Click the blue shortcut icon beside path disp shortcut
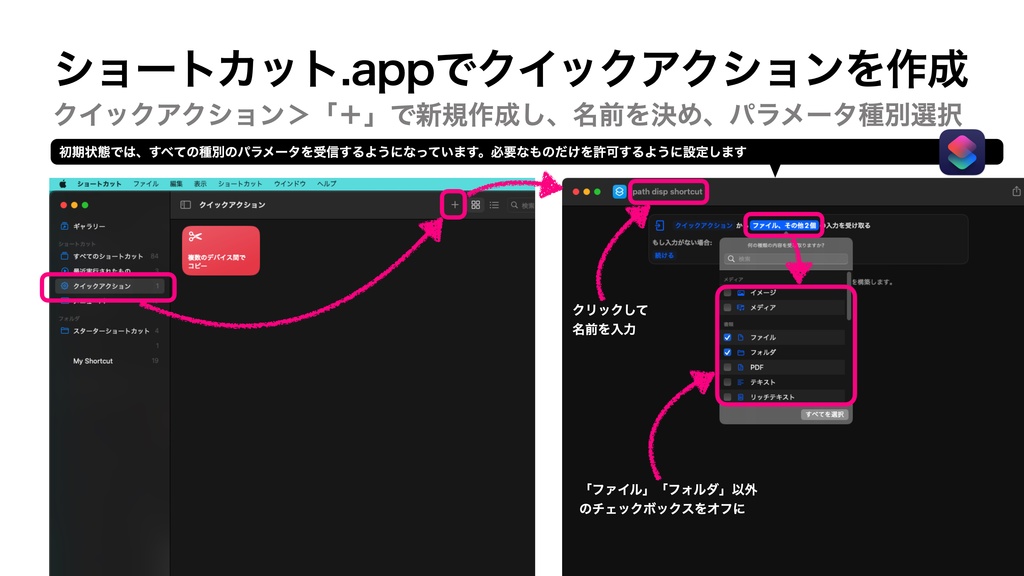Screen dimensions: 1024x576 [620, 192]
